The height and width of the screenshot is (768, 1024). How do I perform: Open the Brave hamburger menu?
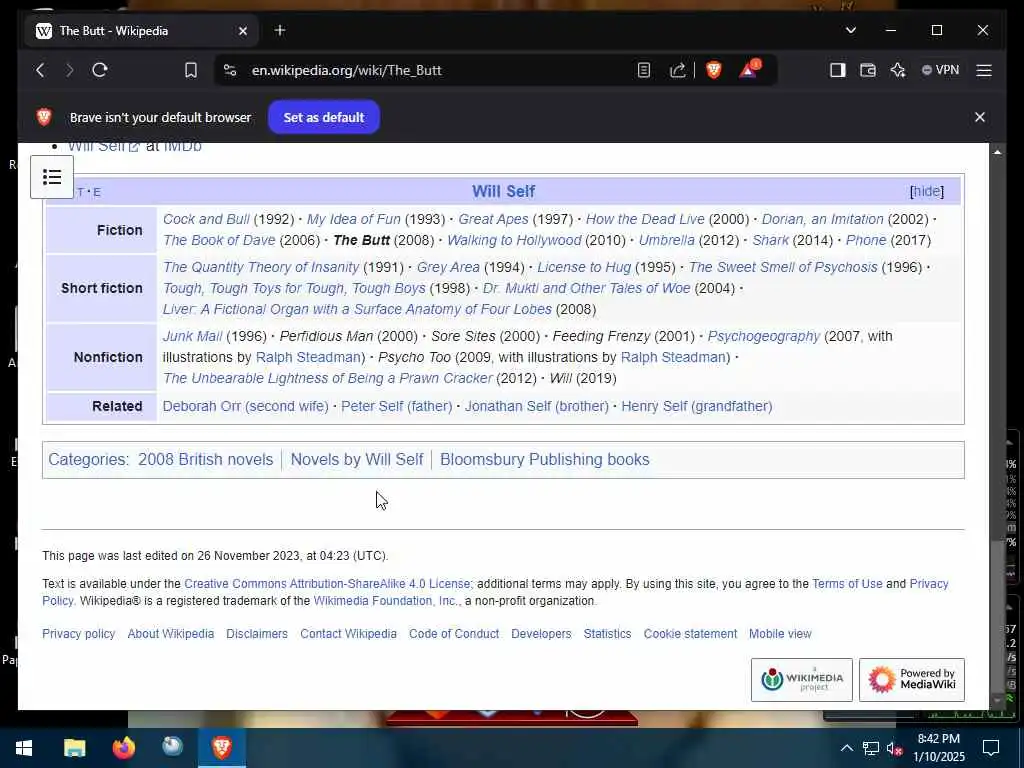point(984,70)
